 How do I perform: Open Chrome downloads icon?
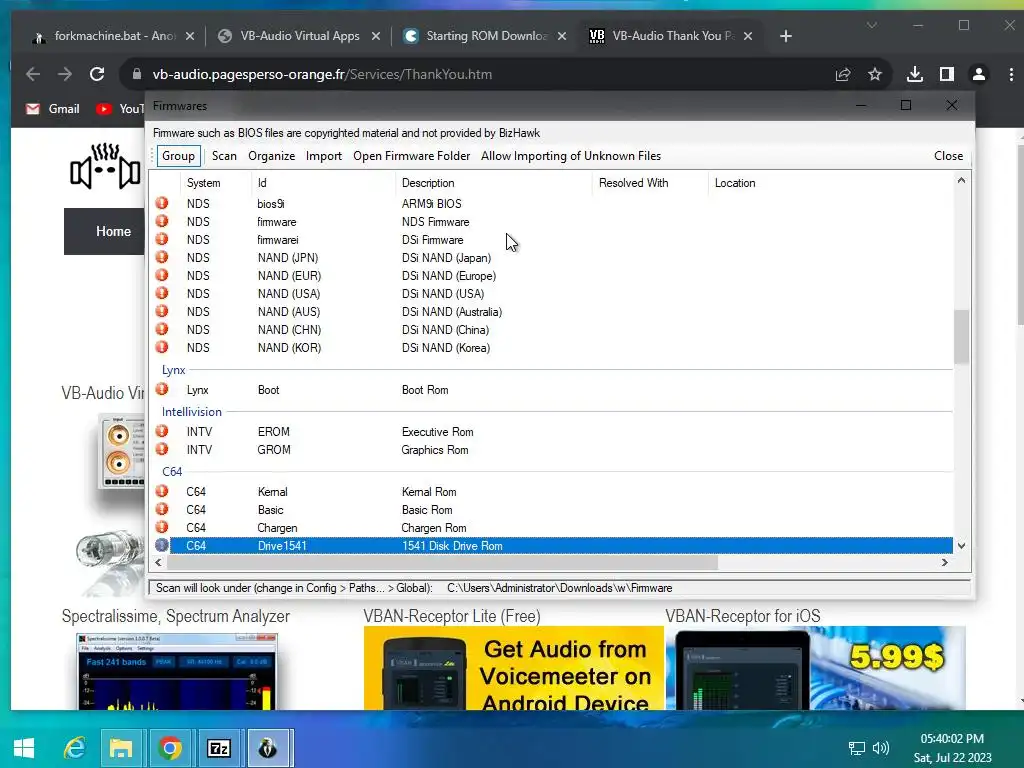point(915,74)
